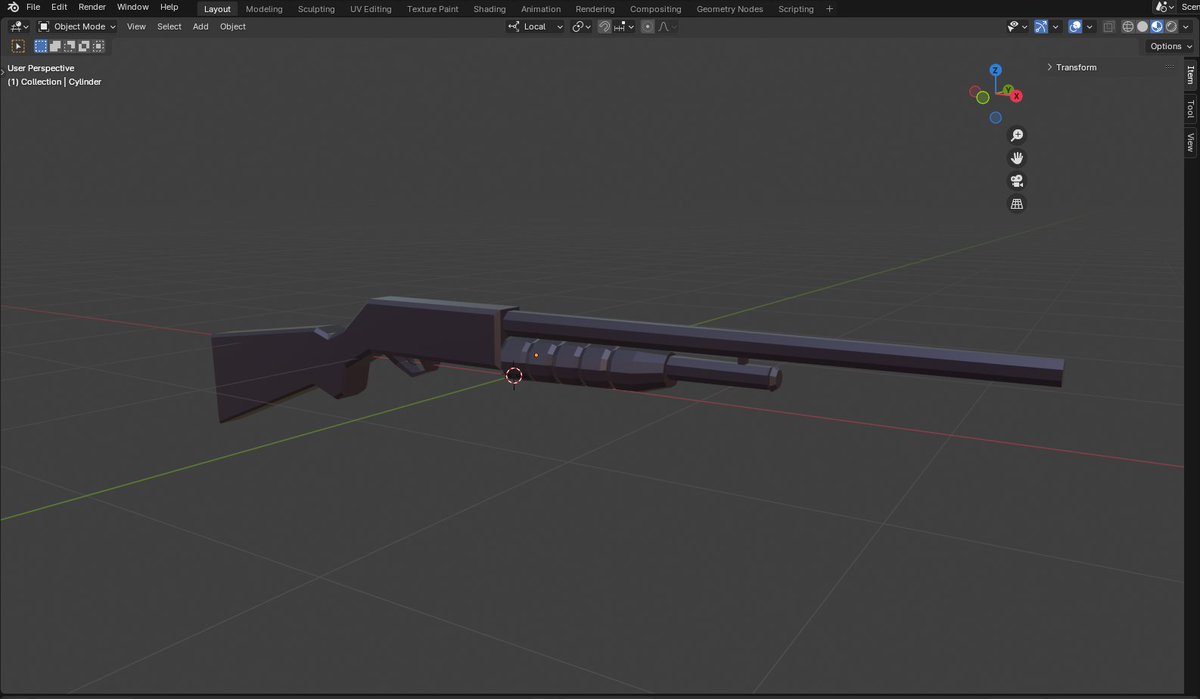Select the View sidebar tab
1200x699 pixels.
point(1190,143)
